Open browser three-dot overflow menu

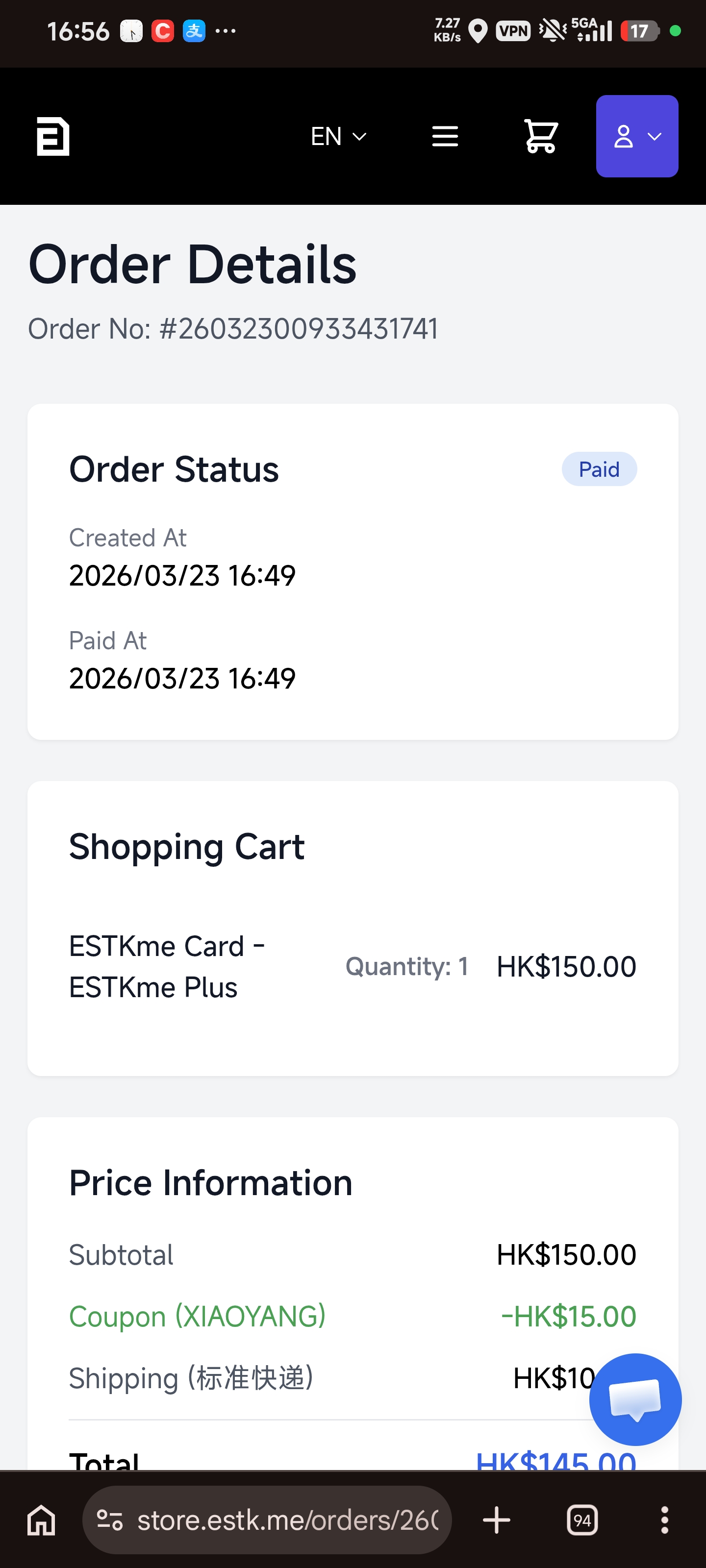pyautogui.click(x=665, y=1520)
